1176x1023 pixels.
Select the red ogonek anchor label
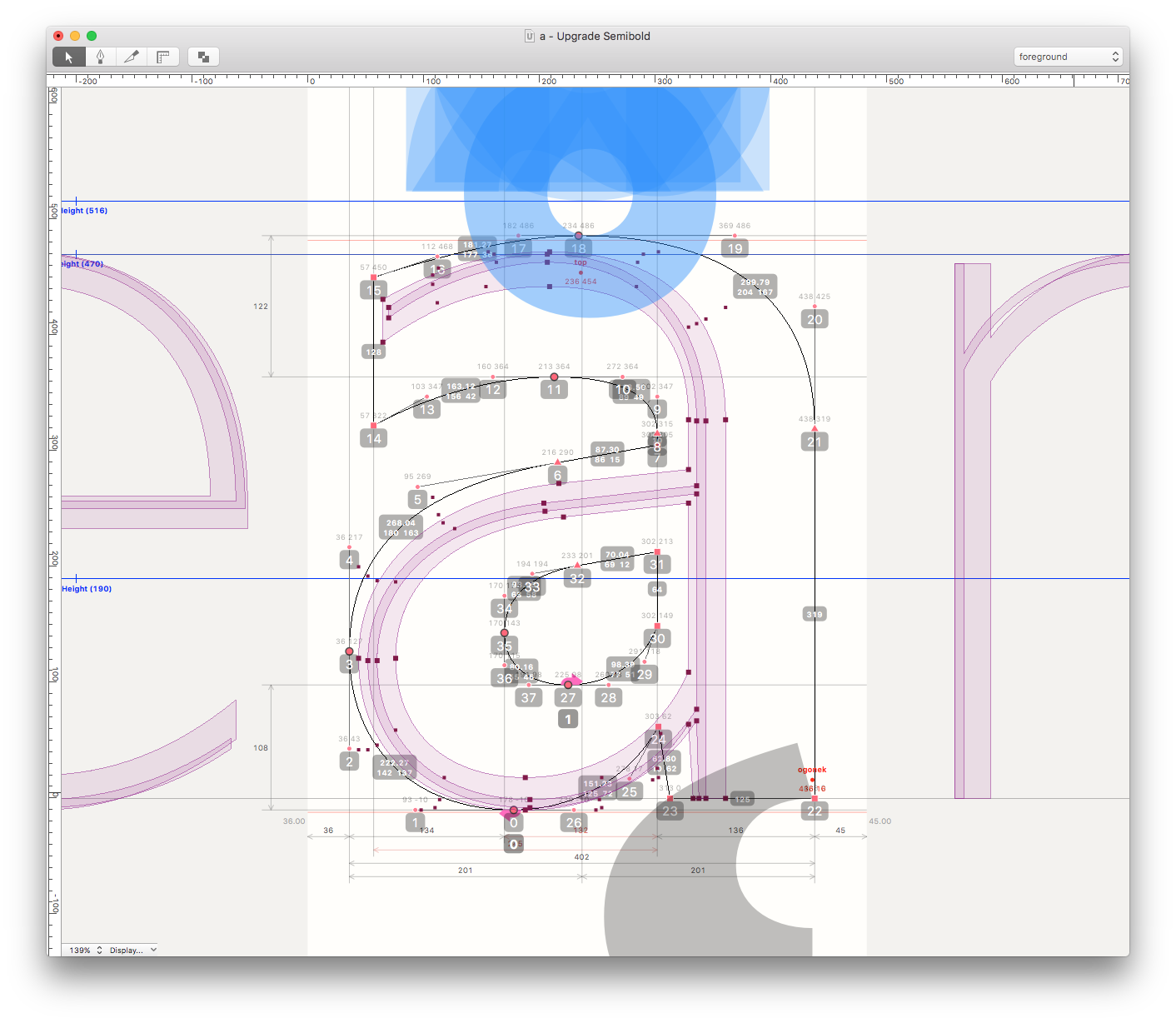pyautogui.click(x=812, y=770)
